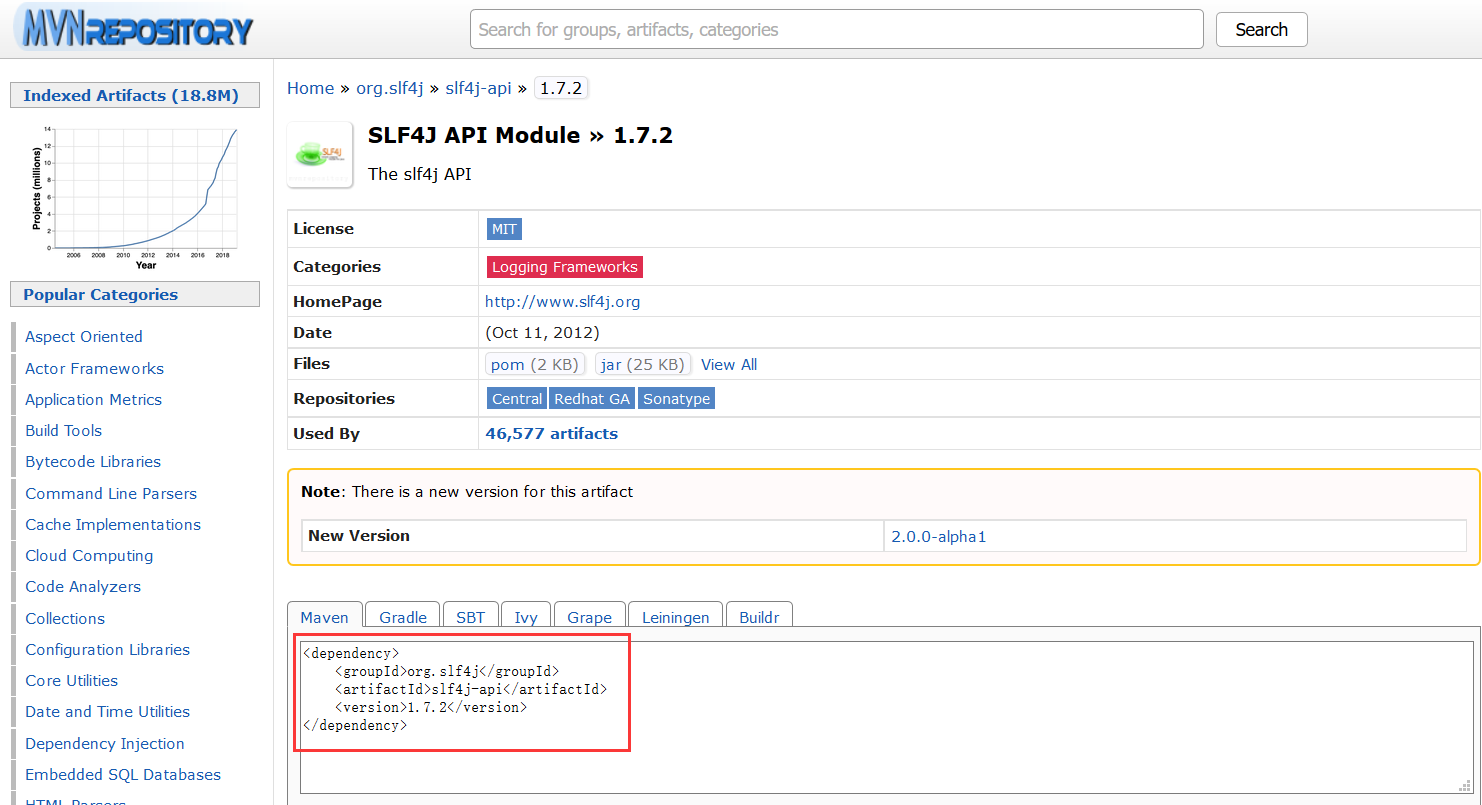Viewport: 1482px width, 805px height.
Task: Click the 'The slf4j API' description text
Action: (x=420, y=174)
